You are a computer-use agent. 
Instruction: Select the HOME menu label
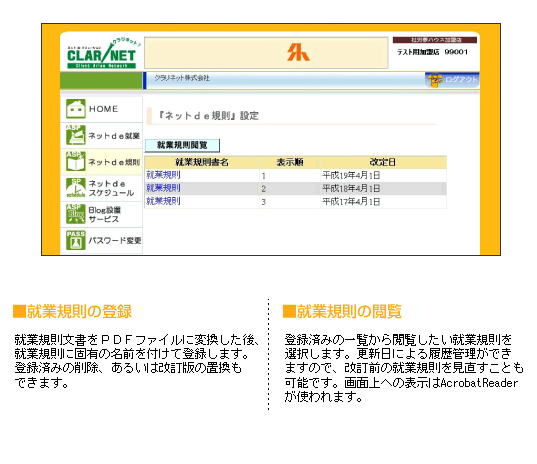click(x=103, y=109)
